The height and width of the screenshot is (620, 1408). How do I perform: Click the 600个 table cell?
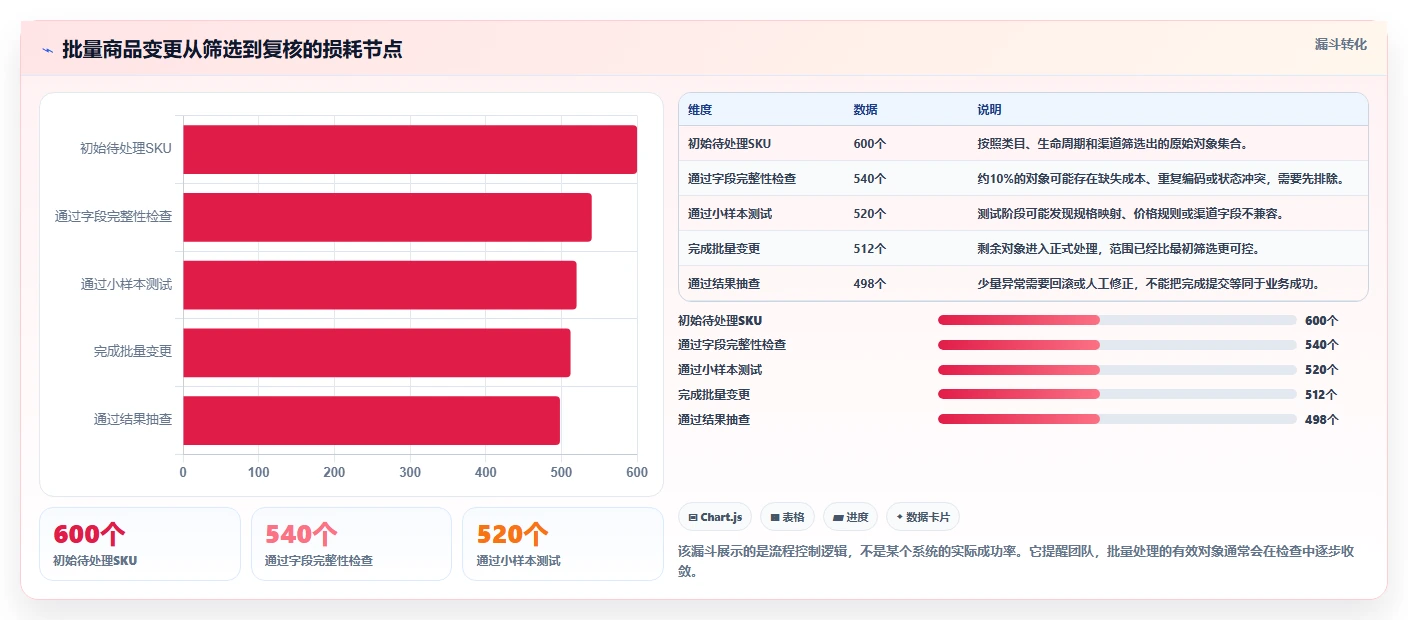coord(870,144)
